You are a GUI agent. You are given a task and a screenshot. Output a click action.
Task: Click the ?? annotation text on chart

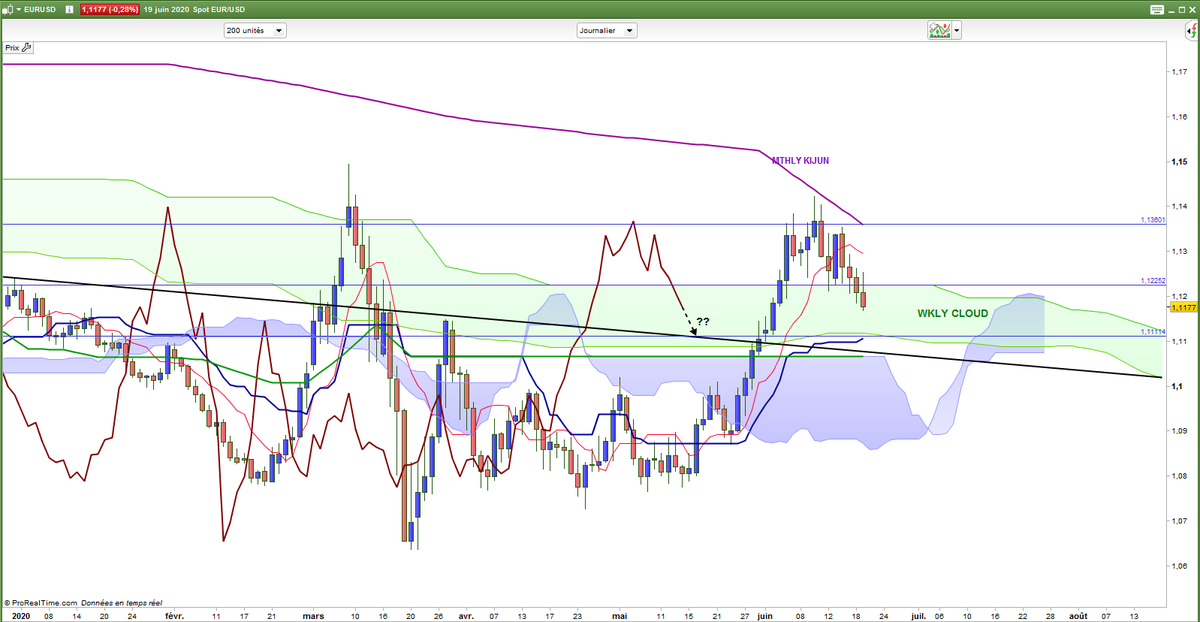tap(703, 322)
